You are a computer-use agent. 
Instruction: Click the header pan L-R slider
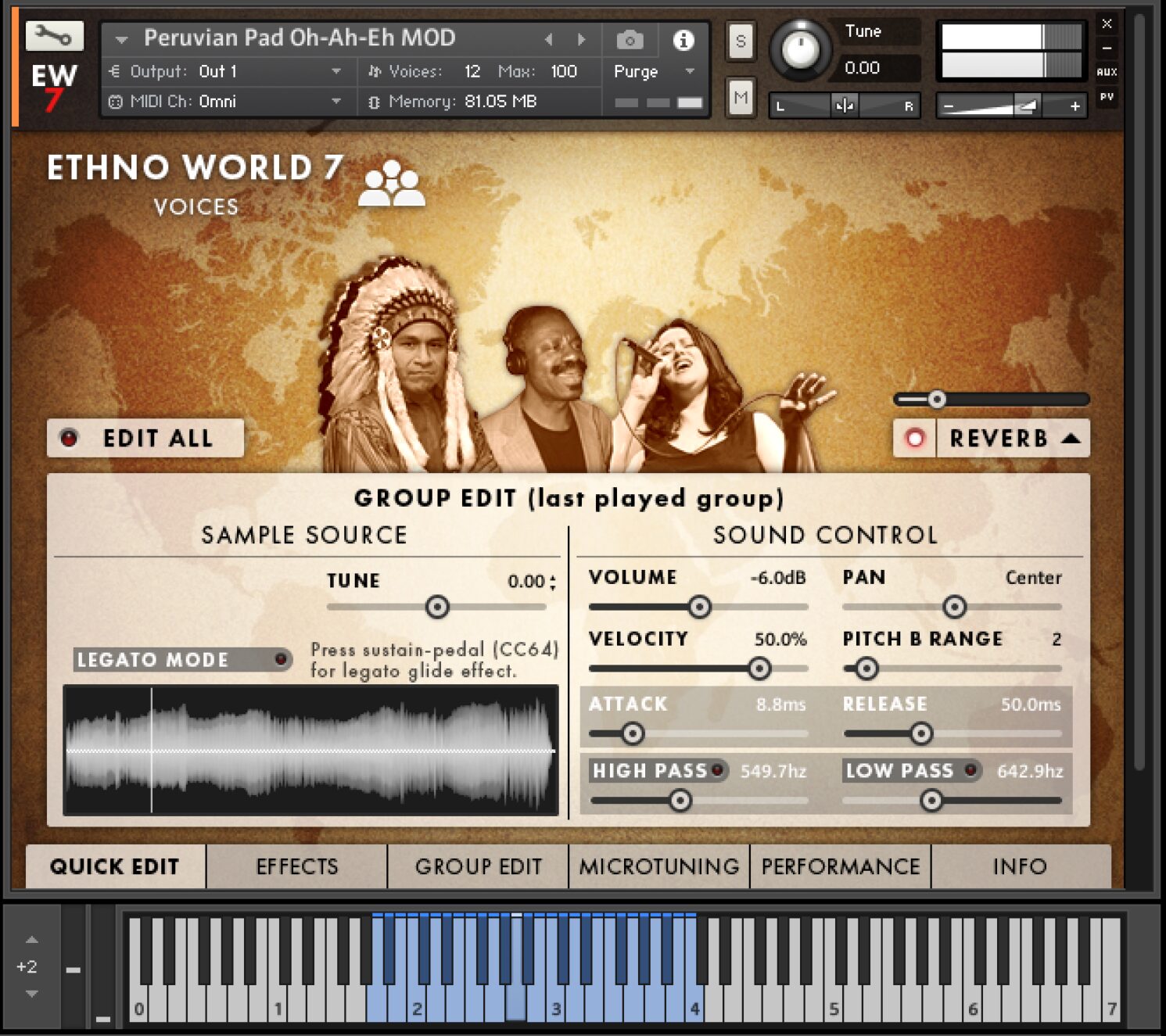pos(845,106)
